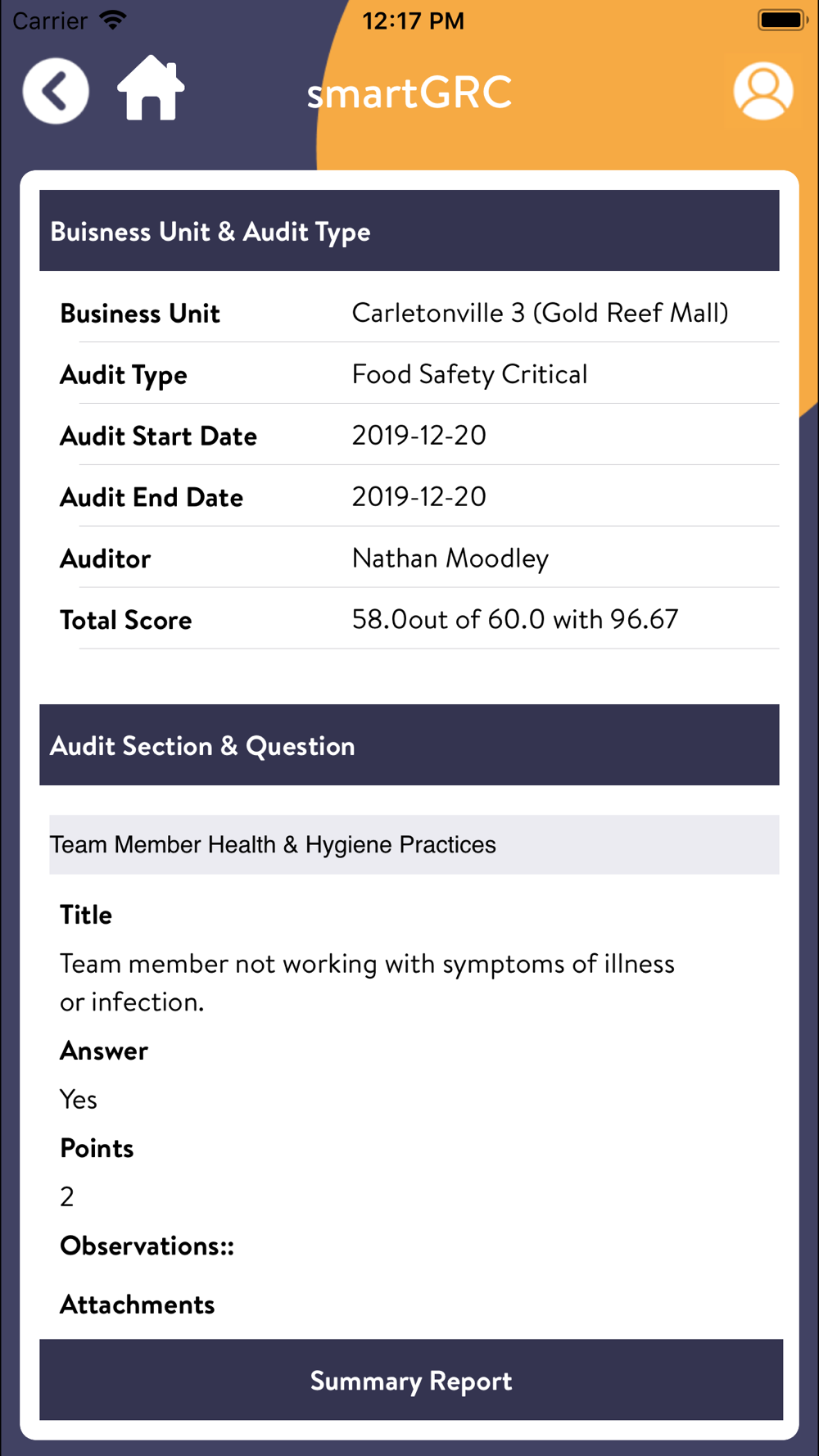This screenshot has width=819, height=1456.
Task: Select the Audit Start Date value
Action: (419, 435)
